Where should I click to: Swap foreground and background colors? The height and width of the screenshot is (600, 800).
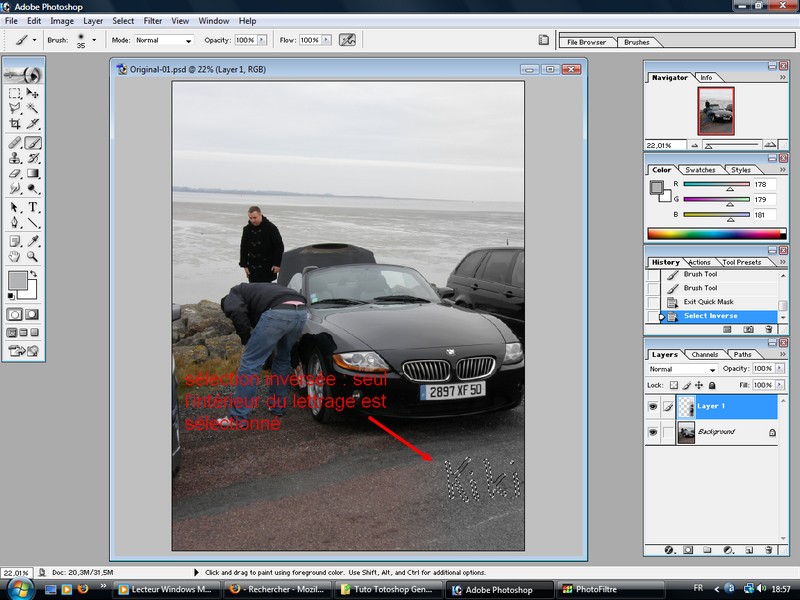(34, 274)
